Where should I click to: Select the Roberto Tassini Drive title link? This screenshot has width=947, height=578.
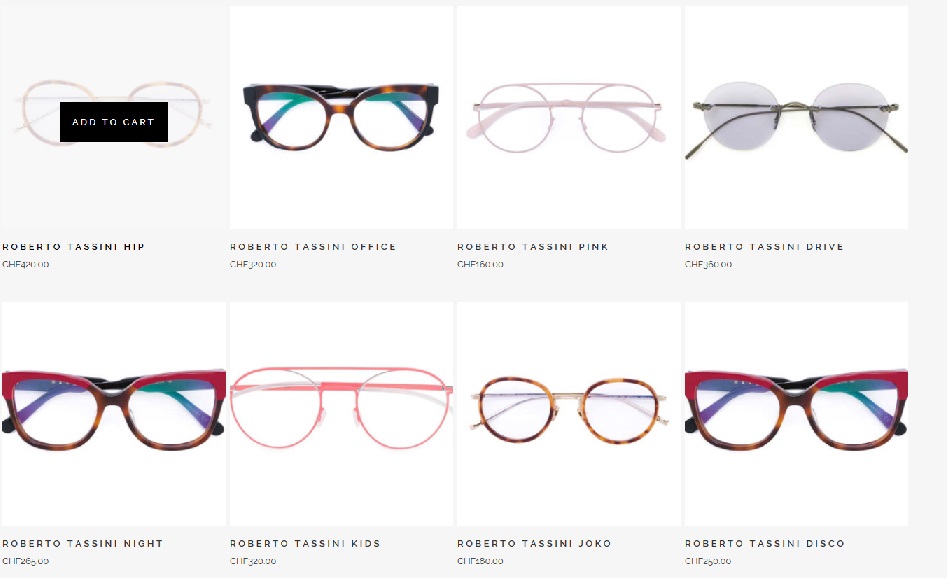pyautogui.click(x=764, y=246)
